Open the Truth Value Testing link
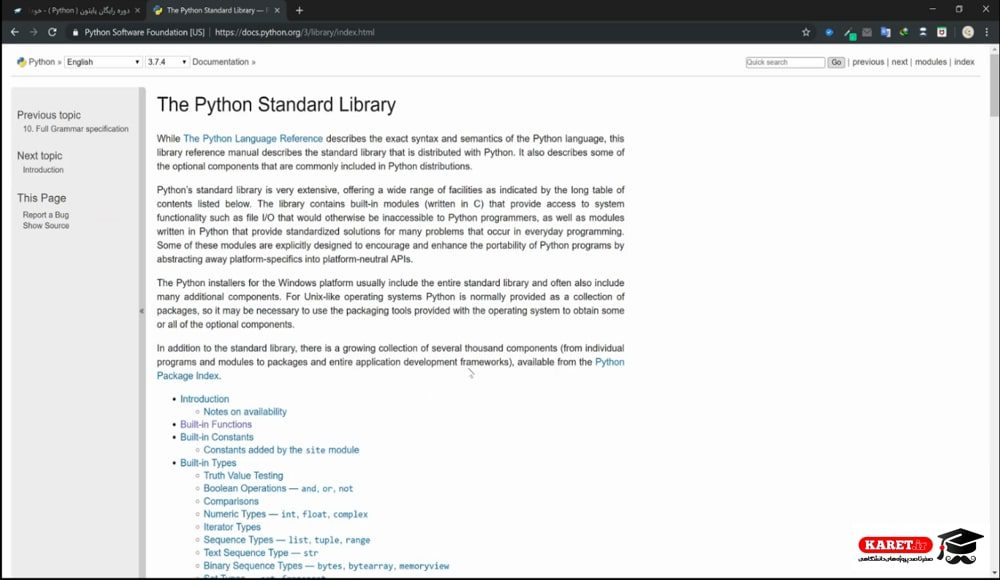 coord(243,475)
